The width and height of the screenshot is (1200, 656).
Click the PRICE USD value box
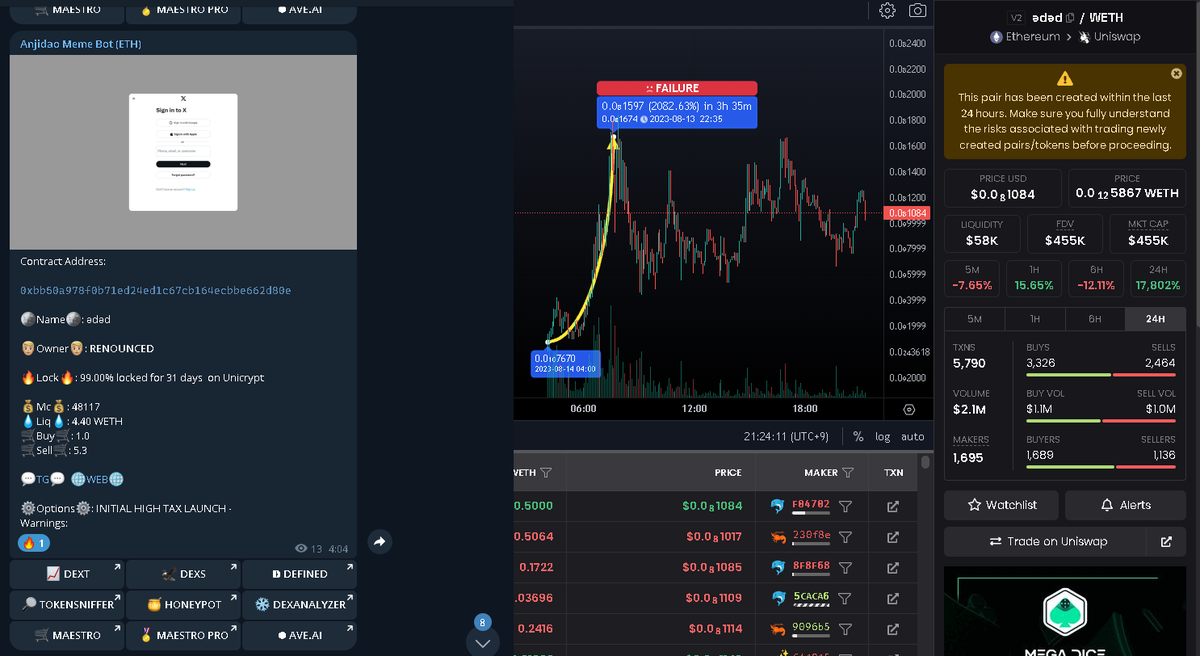[x=1003, y=187]
